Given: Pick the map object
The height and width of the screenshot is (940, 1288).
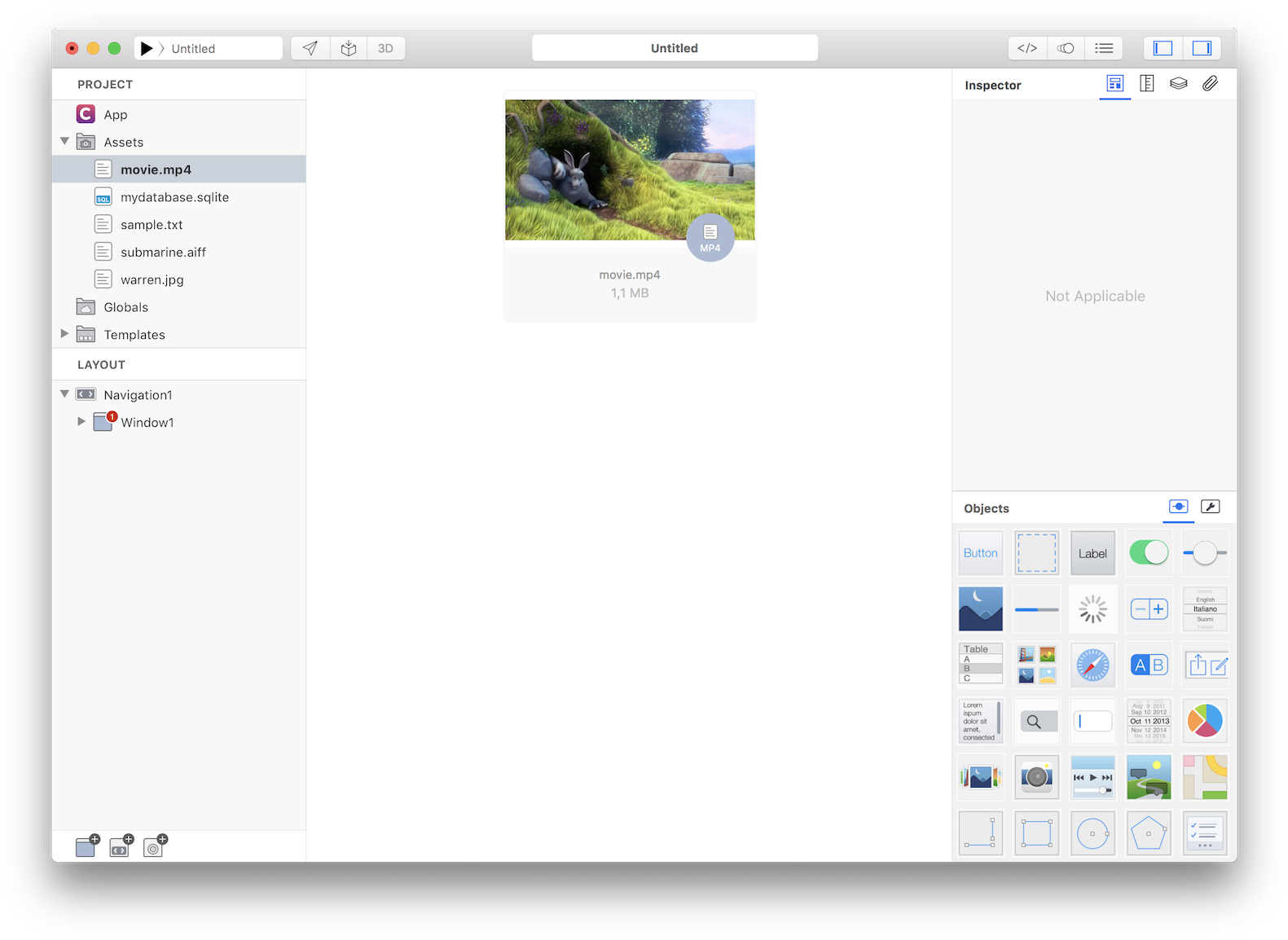Looking at the screenshot, I should click(1205, 777).
